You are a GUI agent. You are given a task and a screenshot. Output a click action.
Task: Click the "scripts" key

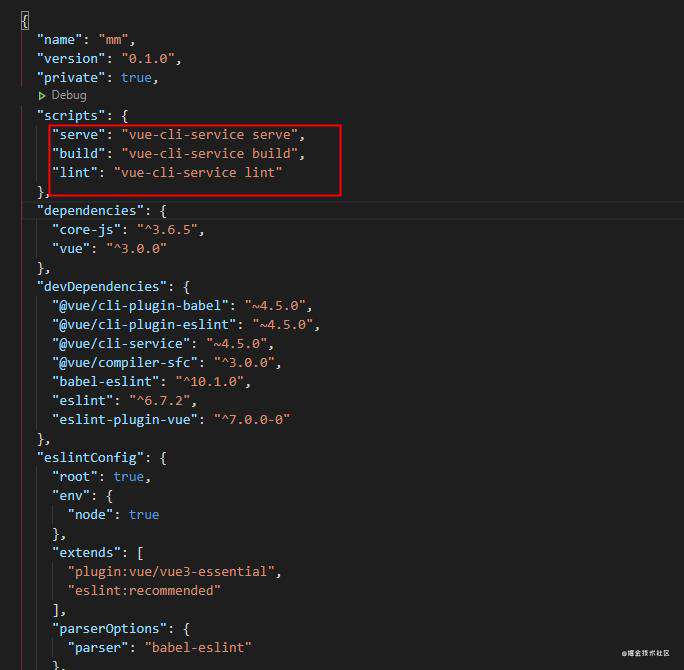[71, 116]
